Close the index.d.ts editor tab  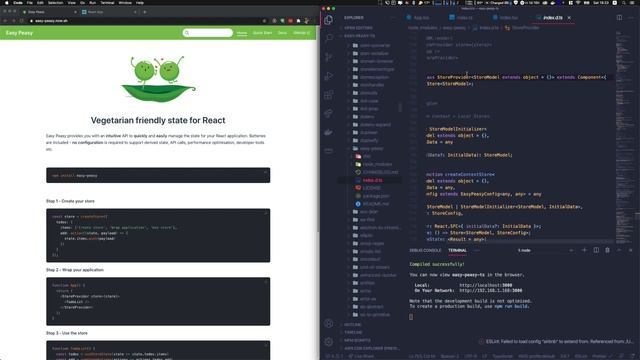click(569, 18)
